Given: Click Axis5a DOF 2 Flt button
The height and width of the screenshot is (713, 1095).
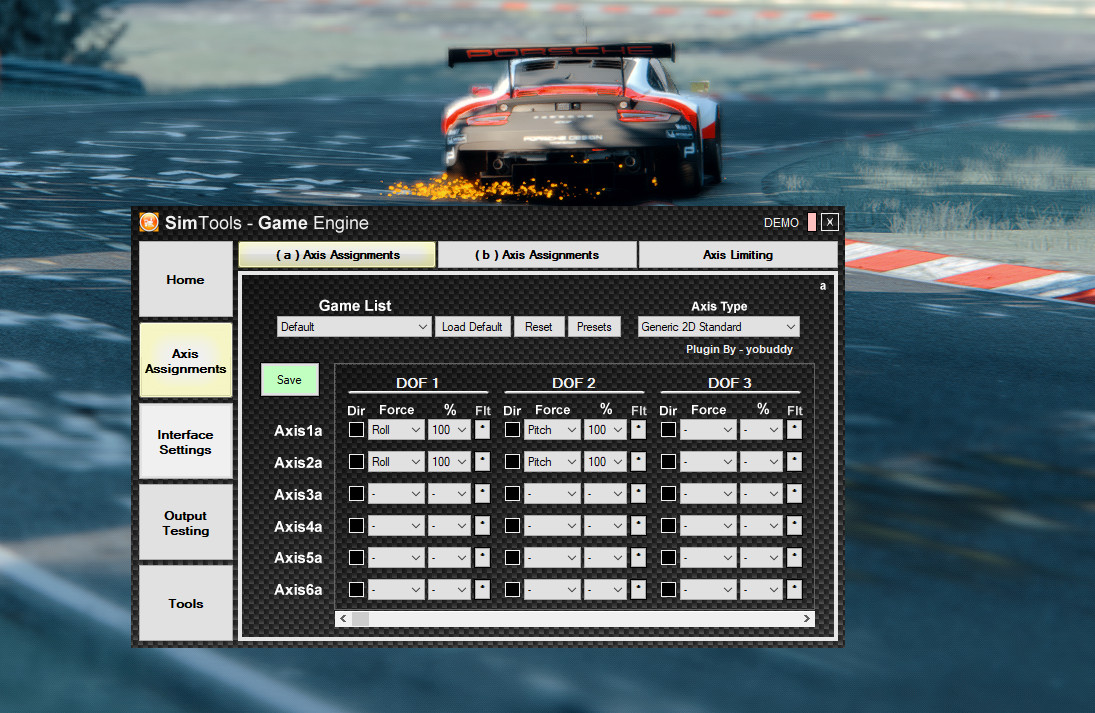Looking at the screenshot, I should click(638, 557).
